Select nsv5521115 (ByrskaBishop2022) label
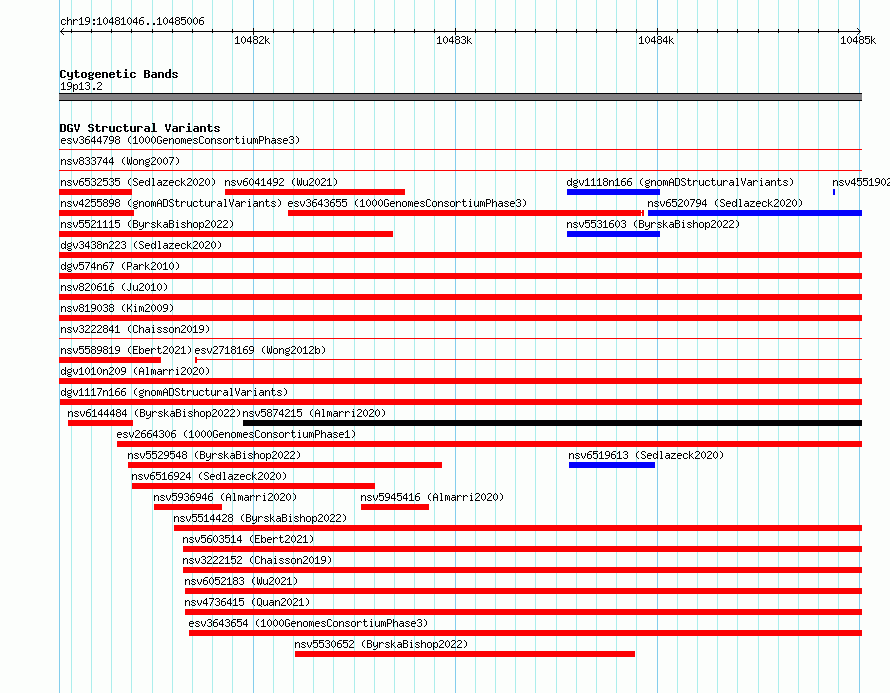Viewport: 890px width, 693px height. click(x=147, y=224)
